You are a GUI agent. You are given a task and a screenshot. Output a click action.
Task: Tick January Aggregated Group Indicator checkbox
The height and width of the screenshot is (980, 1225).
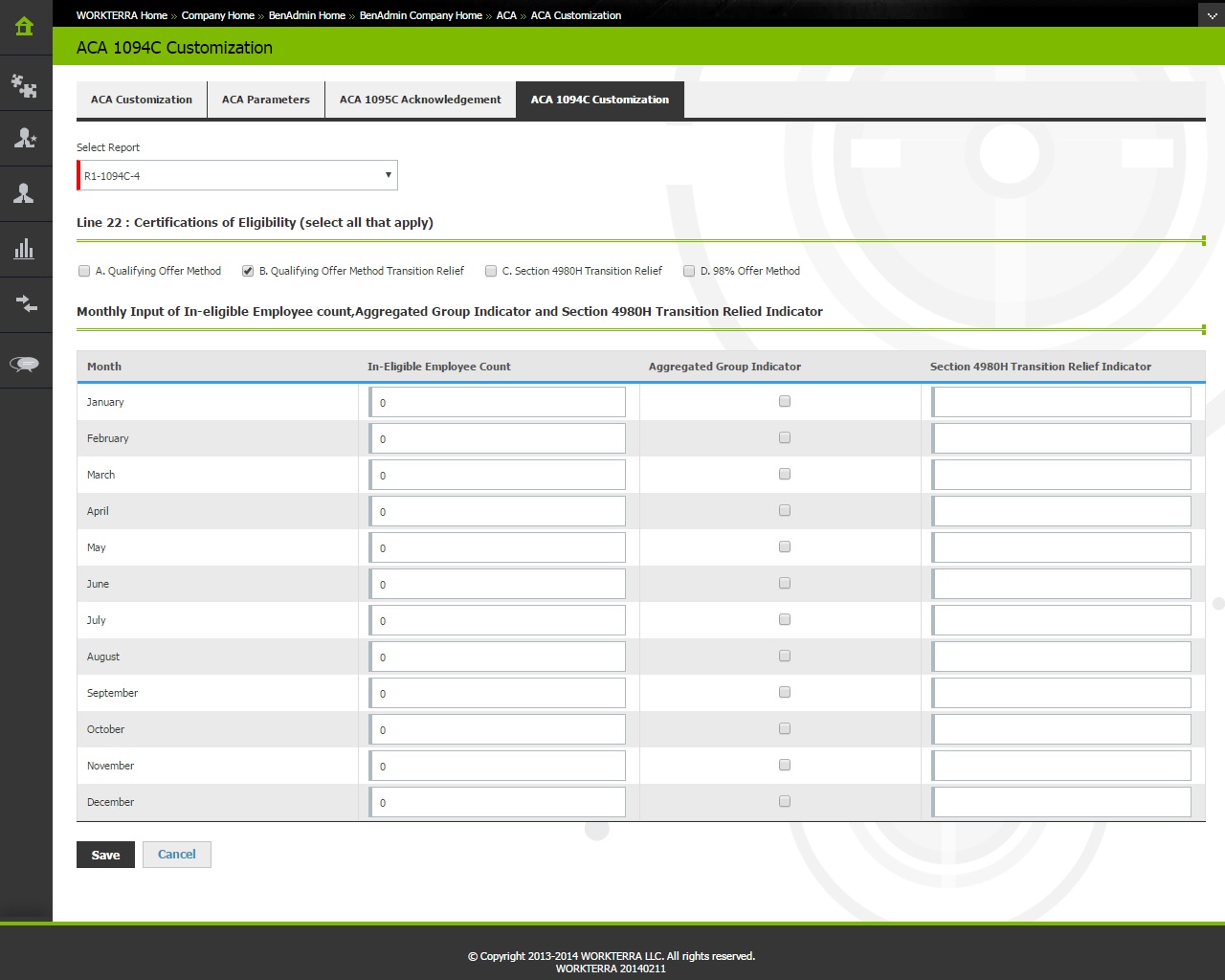785,401
